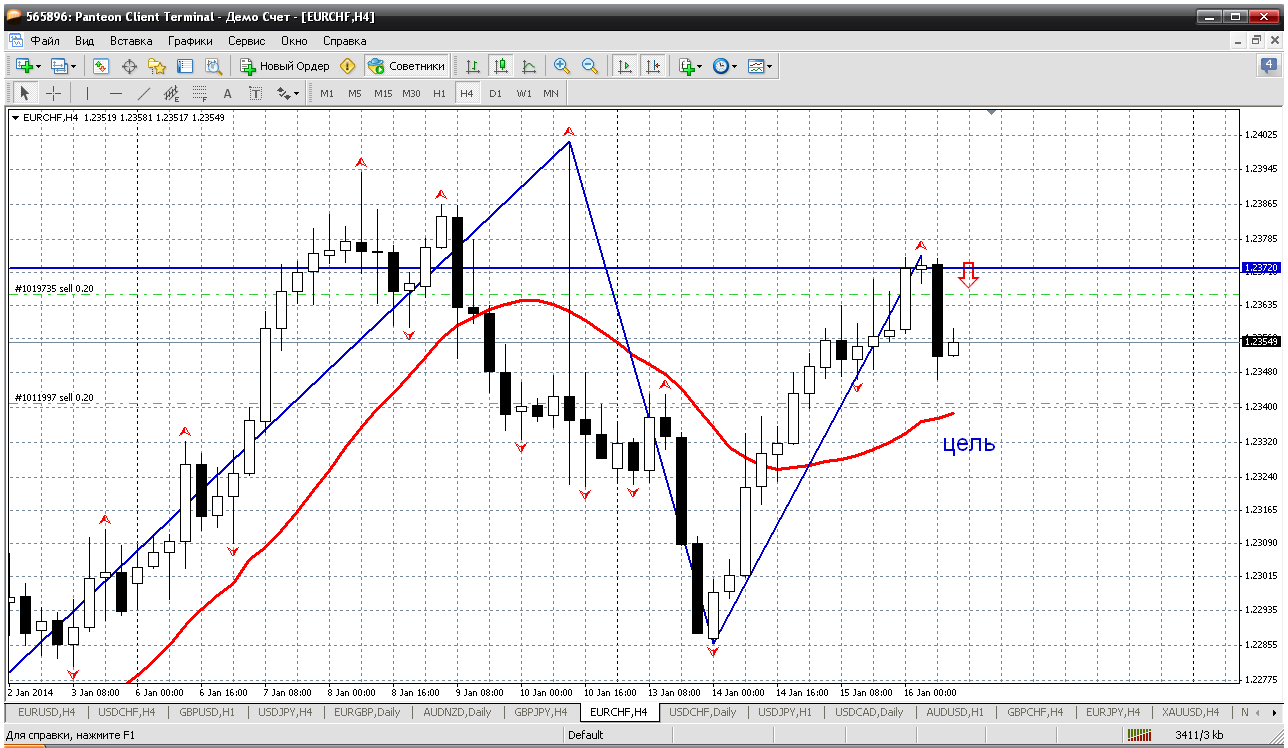Expand the periodicity dropdown arrow
Screen dimensions: 1288x748
click(x=735, y=66)
